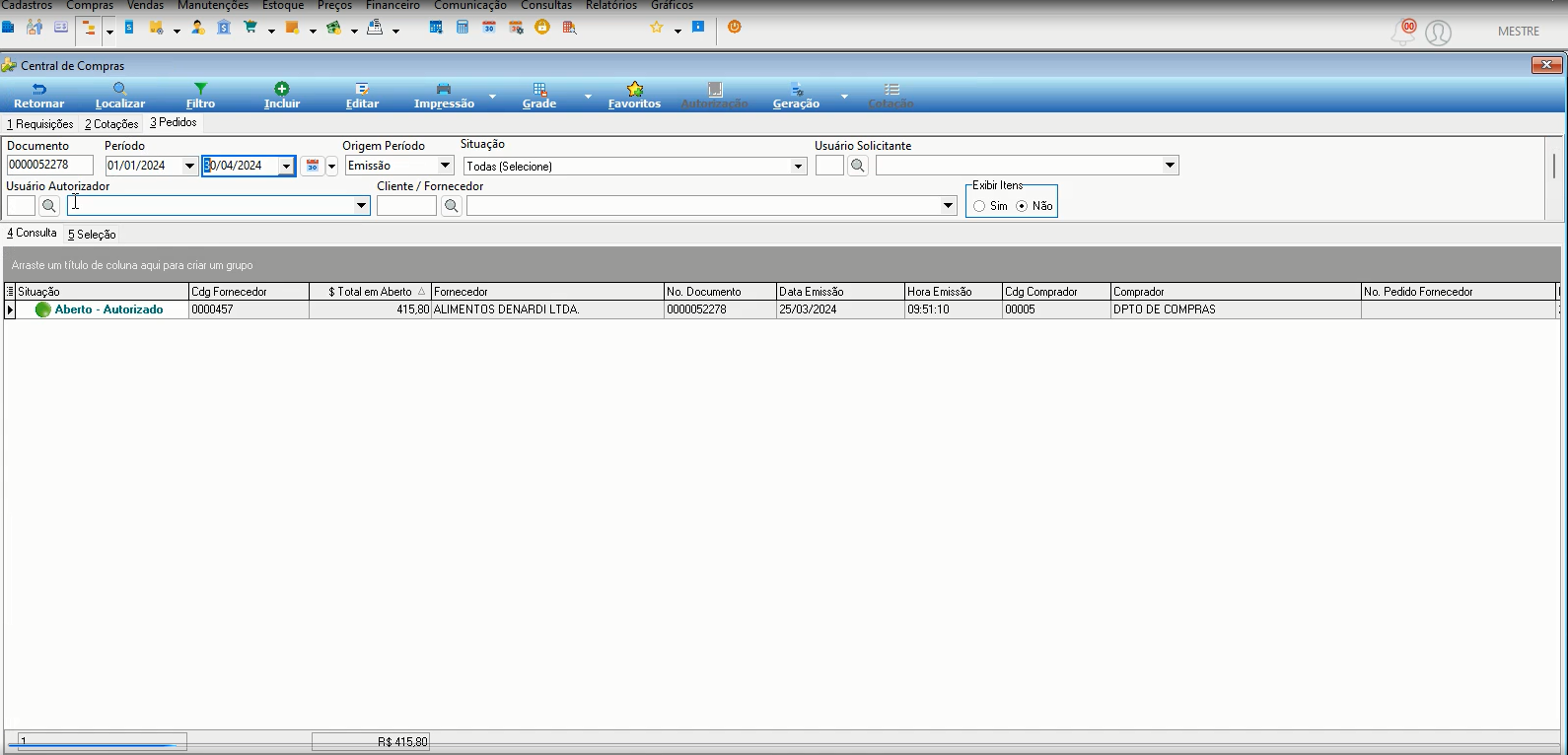Click the green money icon
Viewport: 1568px width, 755px height.
(333, 28)
